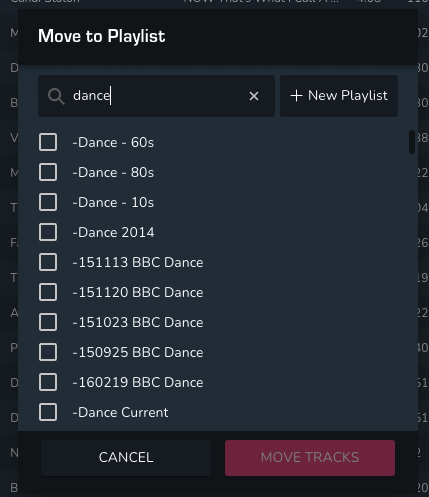Create a New Playlist

[x=339, y=96]
